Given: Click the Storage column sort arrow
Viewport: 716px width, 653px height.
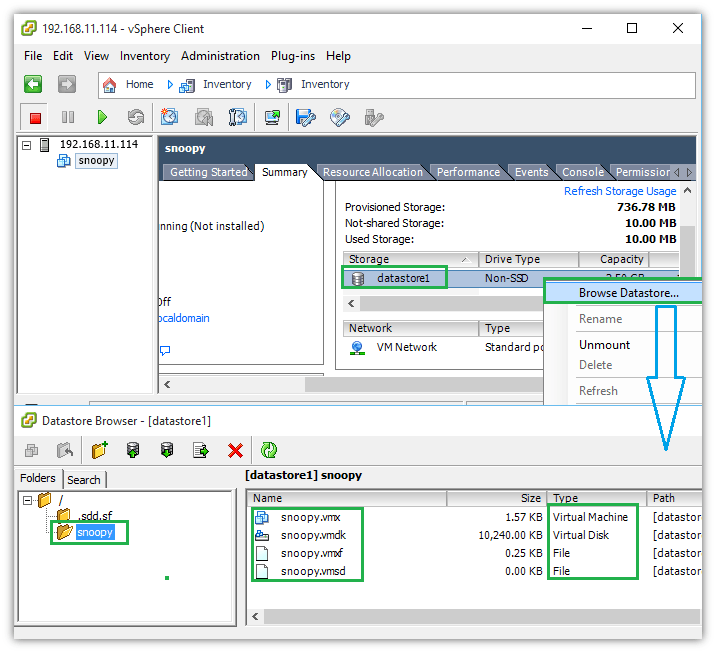Looking at the screenshot, I should coord(465,260).
